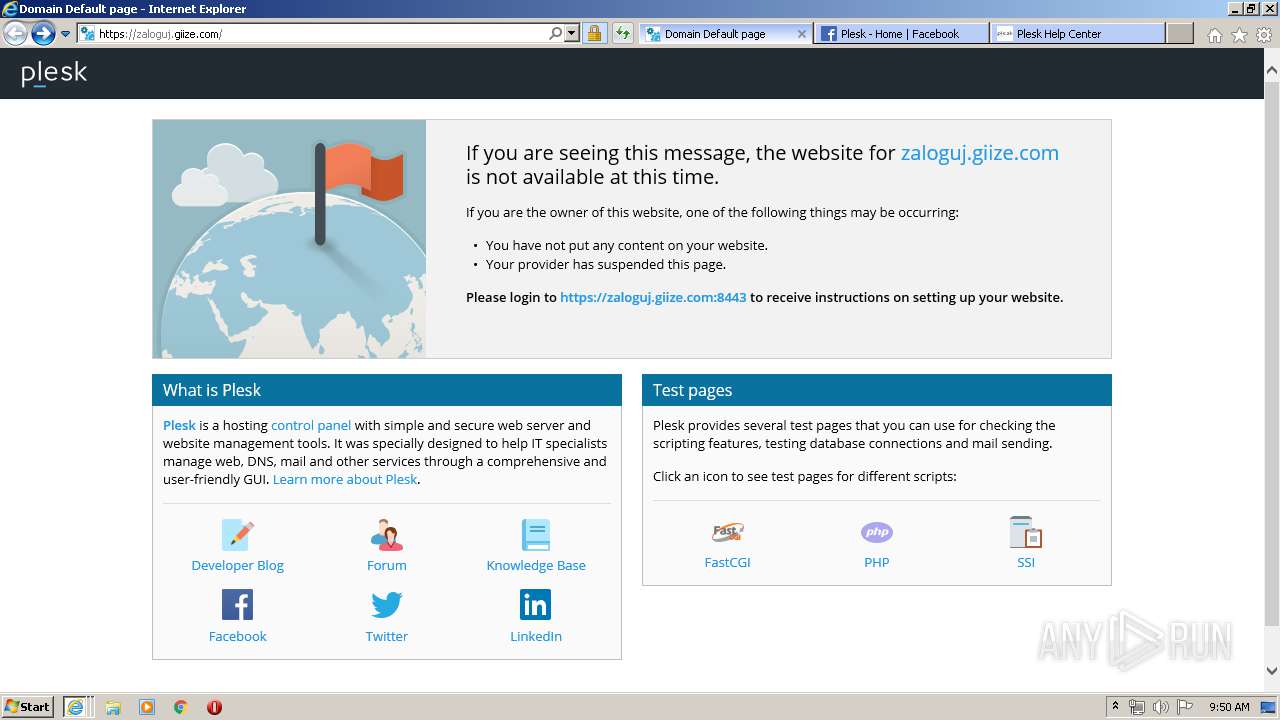Open the PHP test page icon

coord(877,532)
